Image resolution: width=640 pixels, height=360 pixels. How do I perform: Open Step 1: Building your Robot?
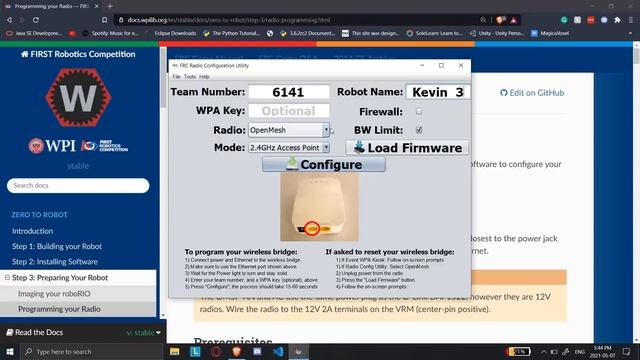click(x=57, y=246)
